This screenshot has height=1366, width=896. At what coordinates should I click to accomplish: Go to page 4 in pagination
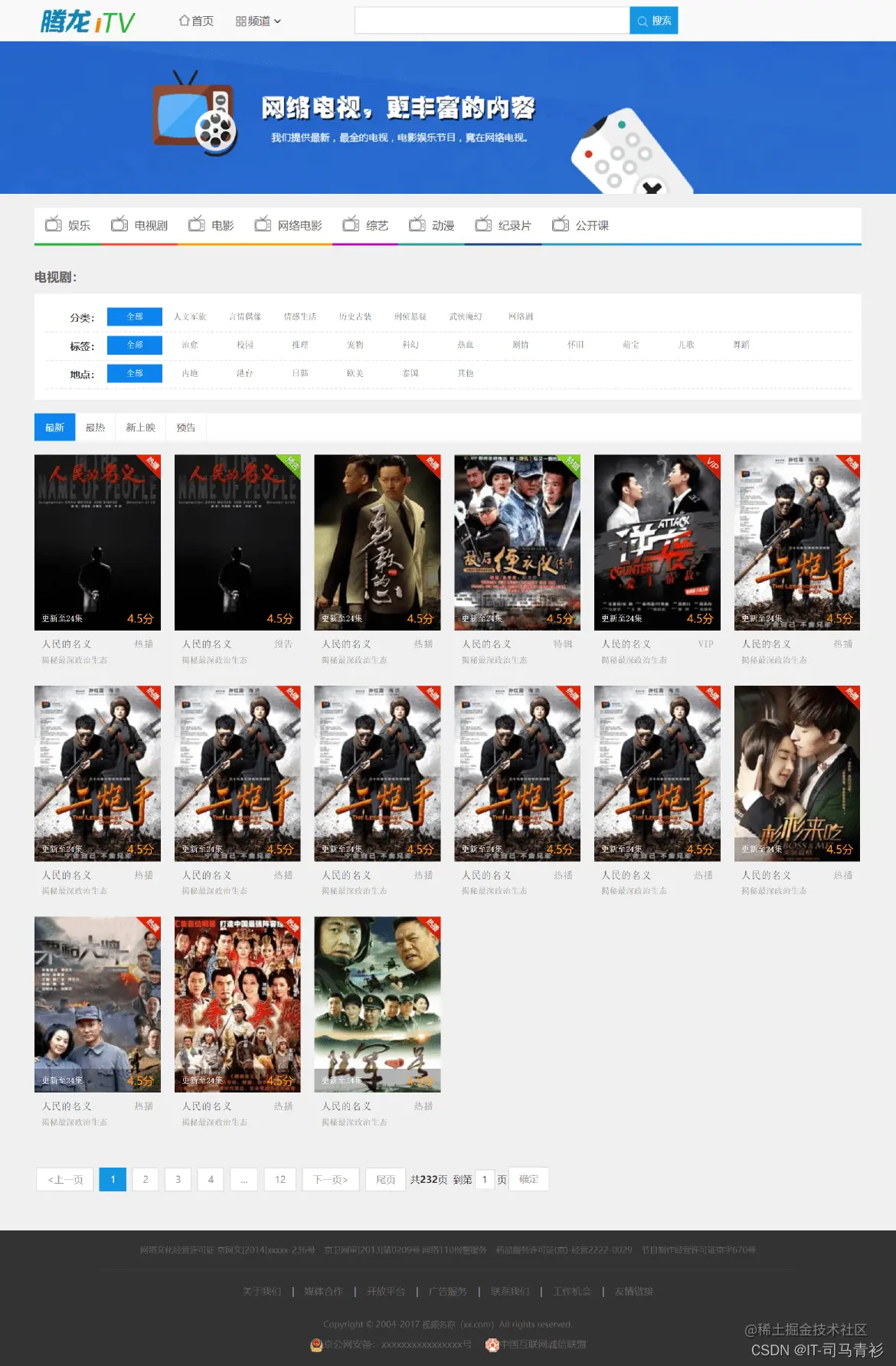[x=211, y=1179]
